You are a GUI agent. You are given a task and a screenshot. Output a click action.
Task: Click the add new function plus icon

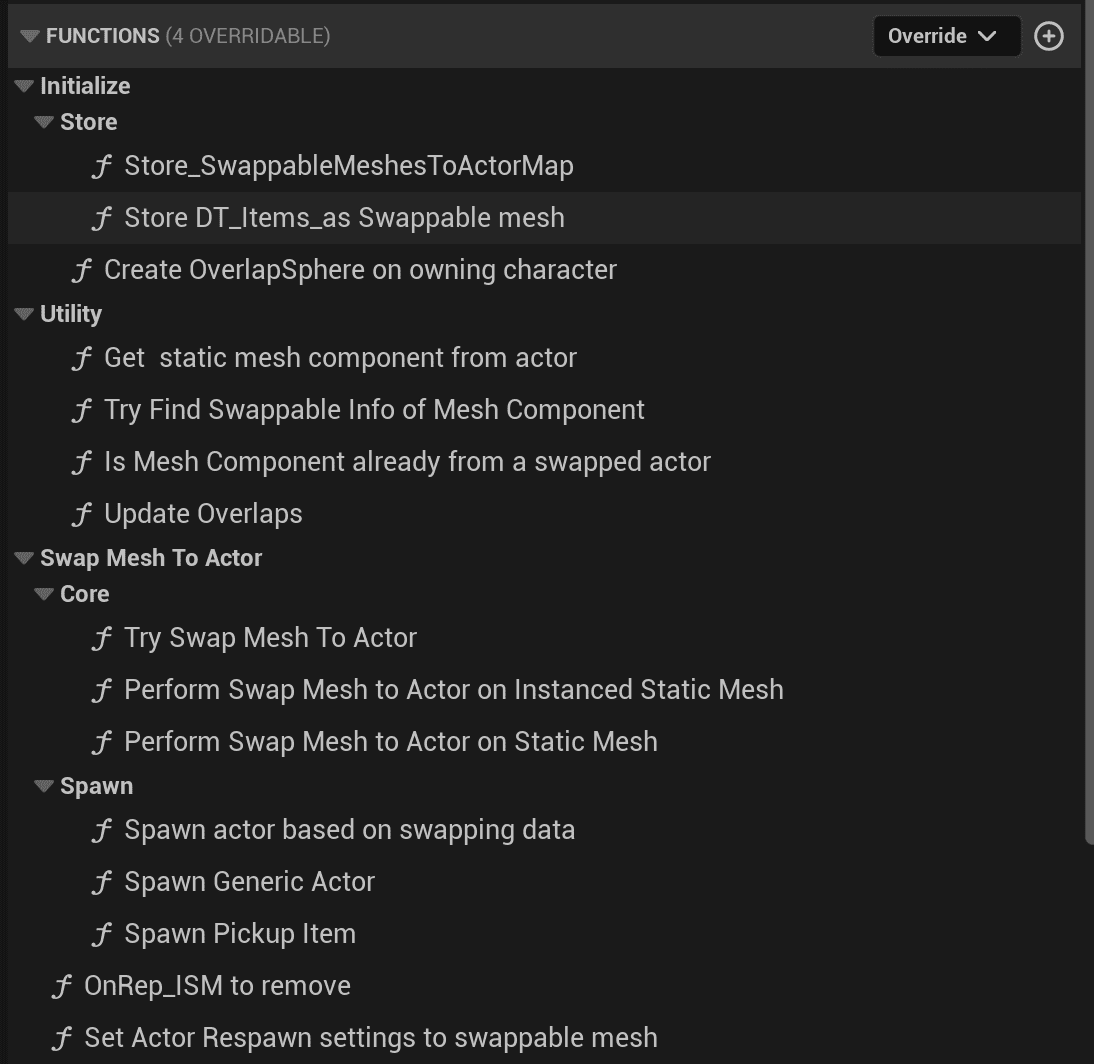click(x=1049, y=36)
